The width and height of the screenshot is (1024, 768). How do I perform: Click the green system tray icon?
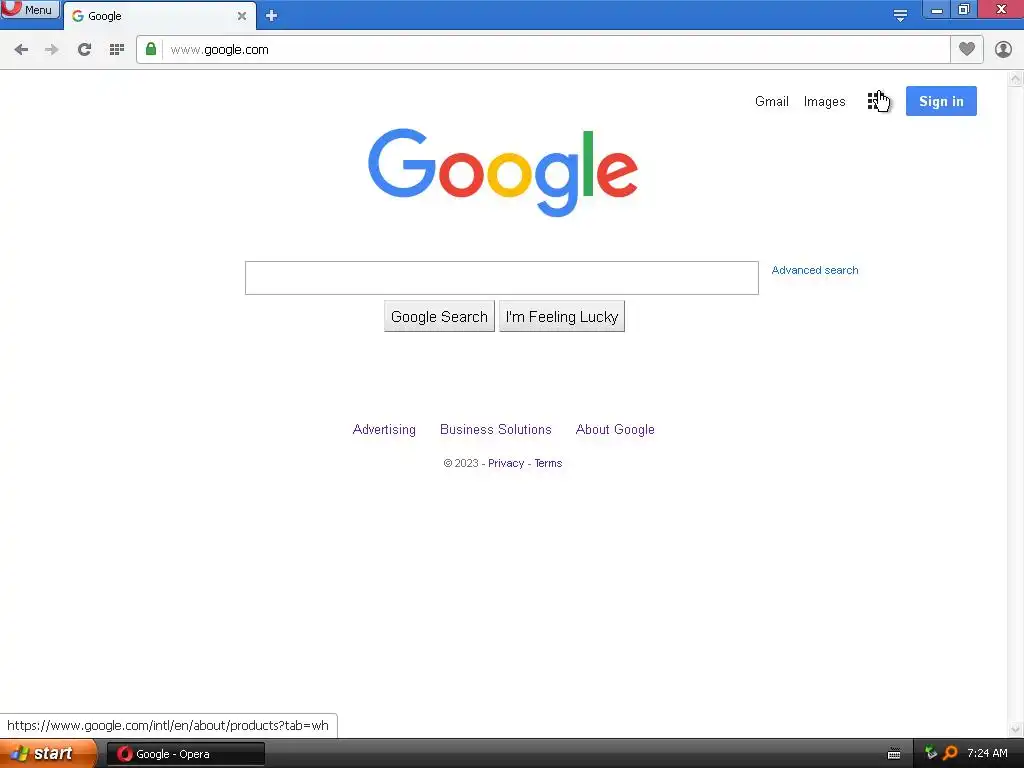click(931, 753)
